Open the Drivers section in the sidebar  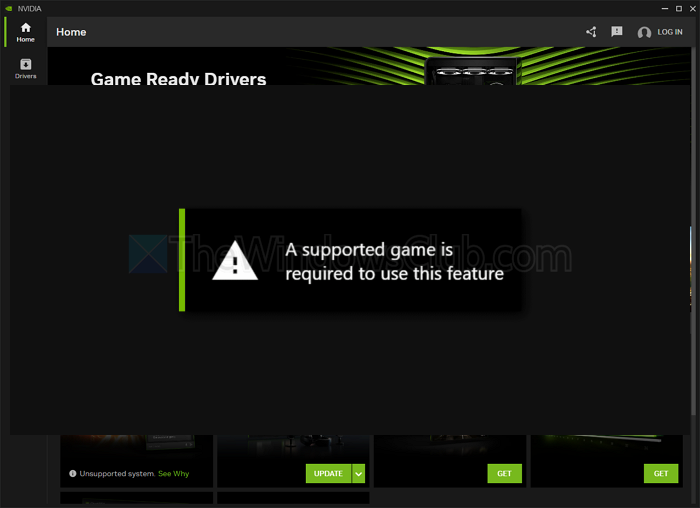(x=25, y=69)
